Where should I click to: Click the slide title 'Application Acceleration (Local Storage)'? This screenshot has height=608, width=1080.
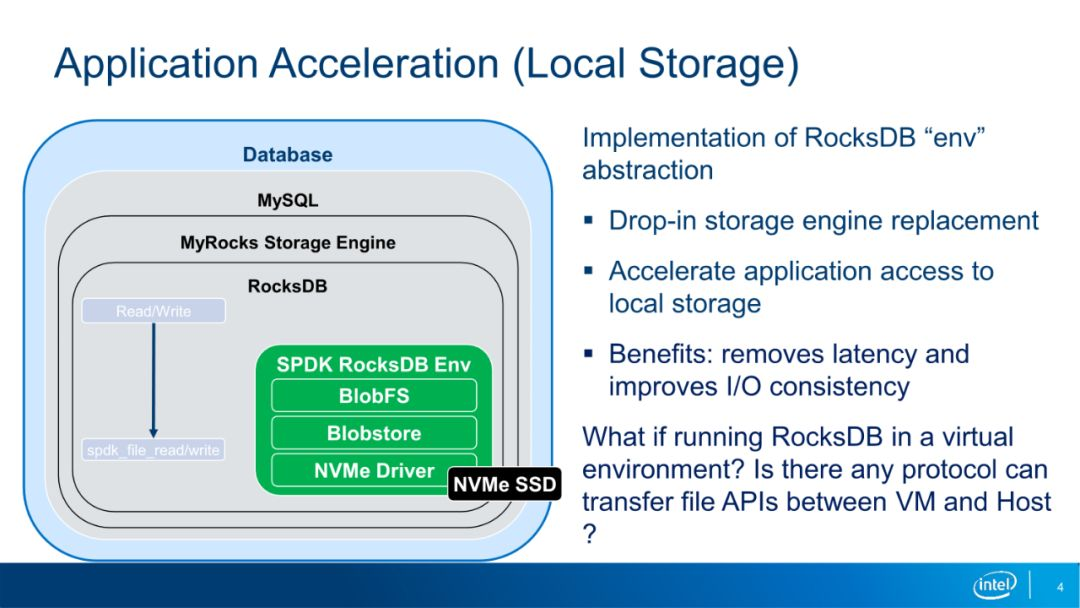coord(426,64)
